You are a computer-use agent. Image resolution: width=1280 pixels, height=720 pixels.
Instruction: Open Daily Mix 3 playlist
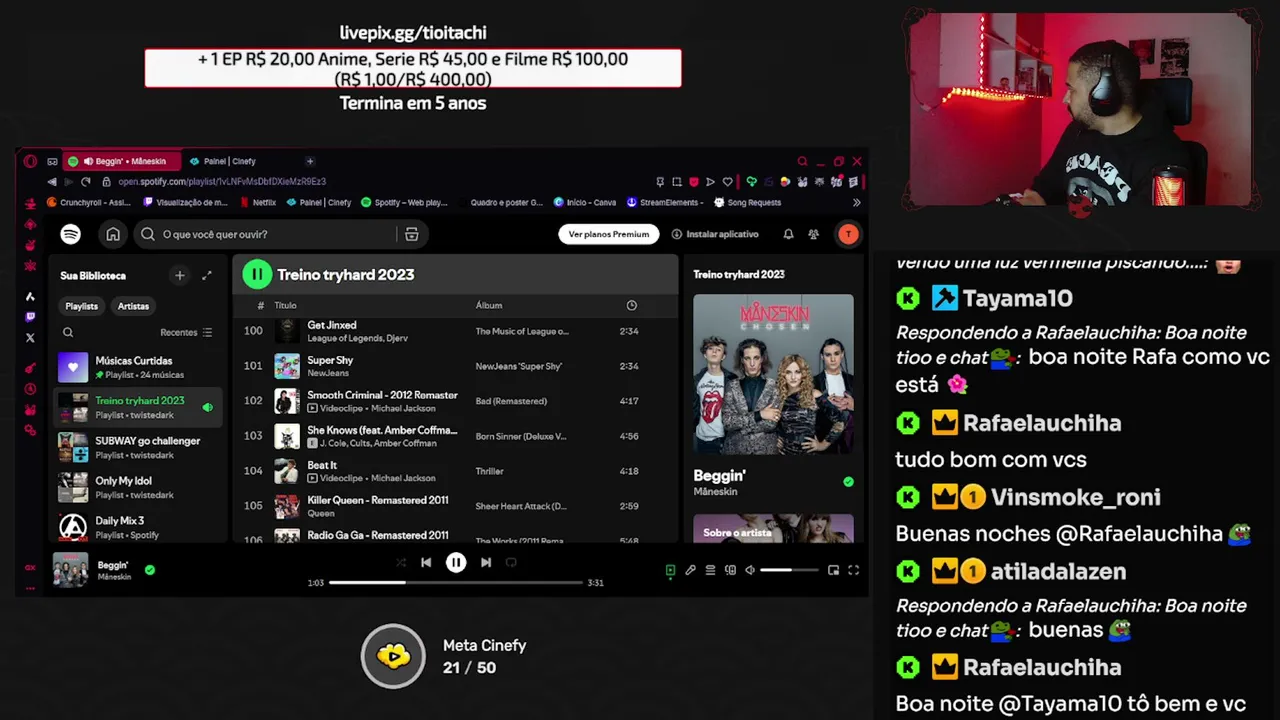pyautogui.click(x=138, y=527)
